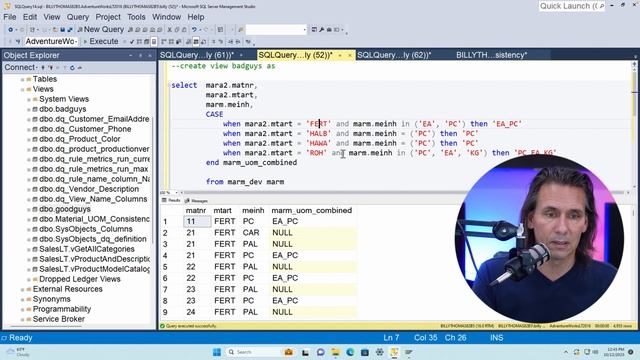Select Dropped Ledger Views folder

[x=80, y=279]
